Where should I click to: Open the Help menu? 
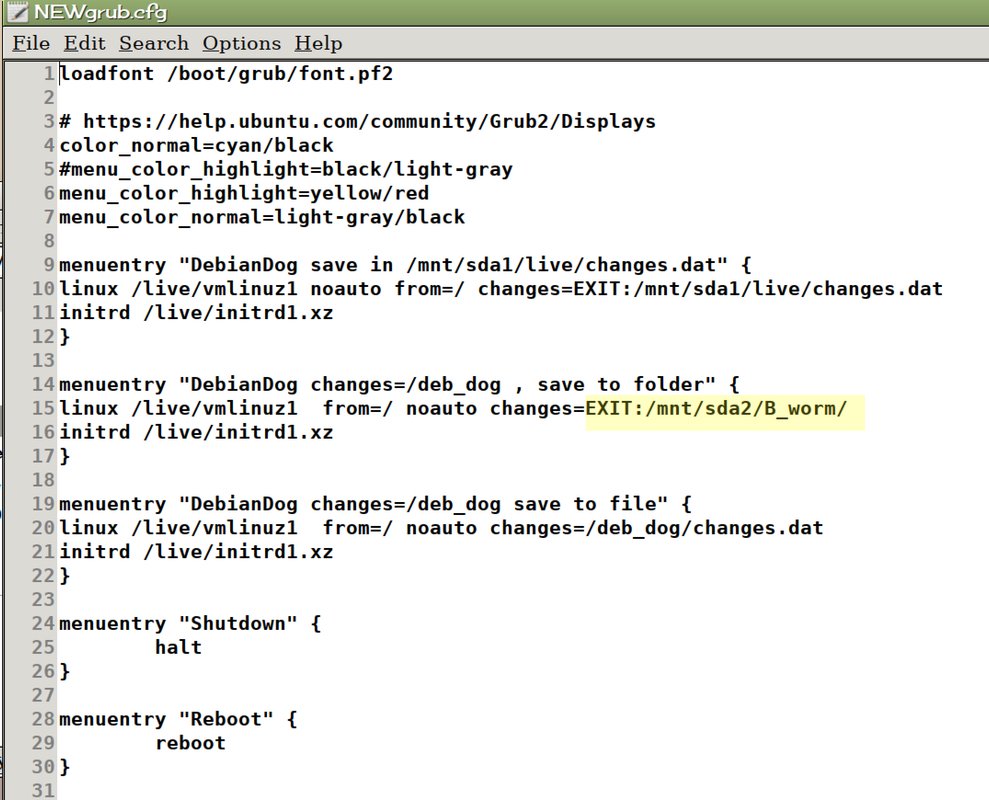coord(318,44)
